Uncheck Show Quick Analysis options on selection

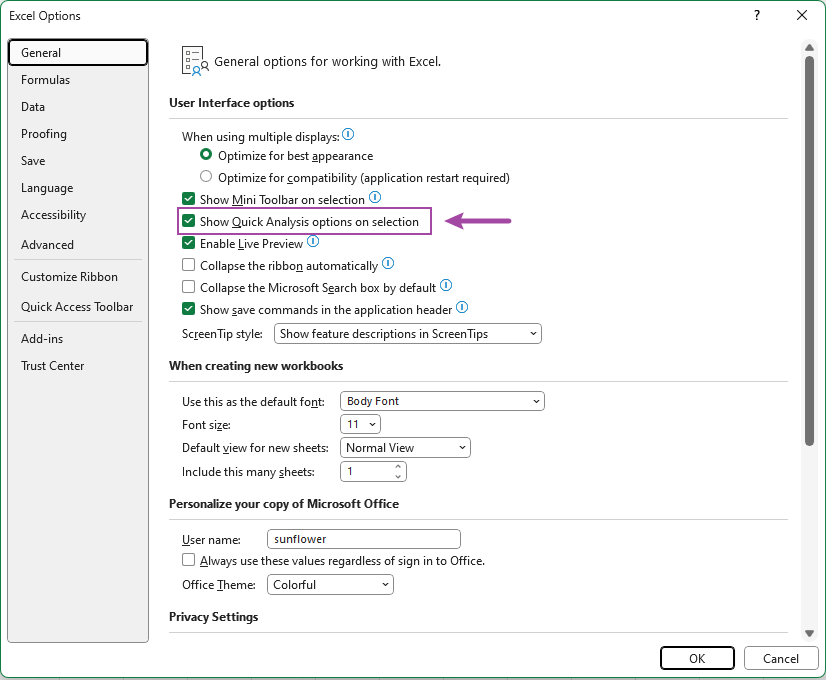tap(188, 221)
